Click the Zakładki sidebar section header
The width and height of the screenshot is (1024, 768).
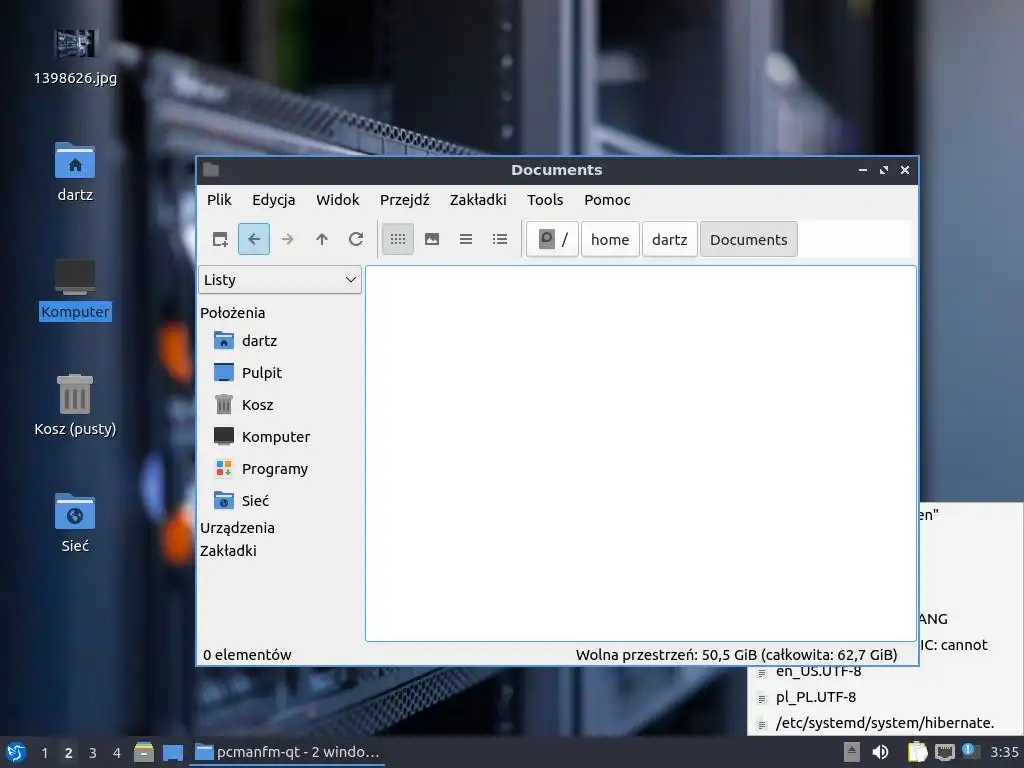(228, 551)
